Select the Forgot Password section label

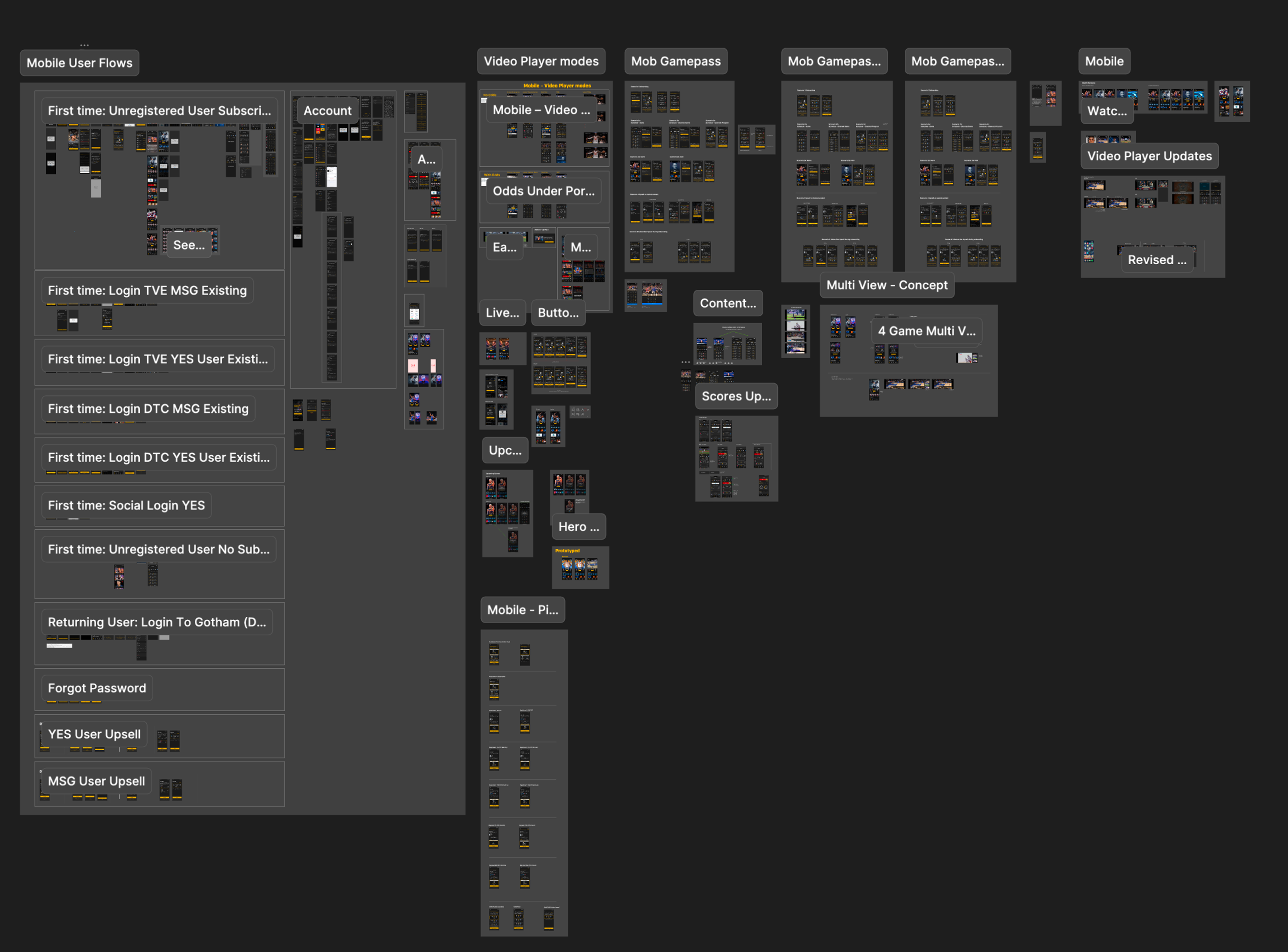click(97, 688)
